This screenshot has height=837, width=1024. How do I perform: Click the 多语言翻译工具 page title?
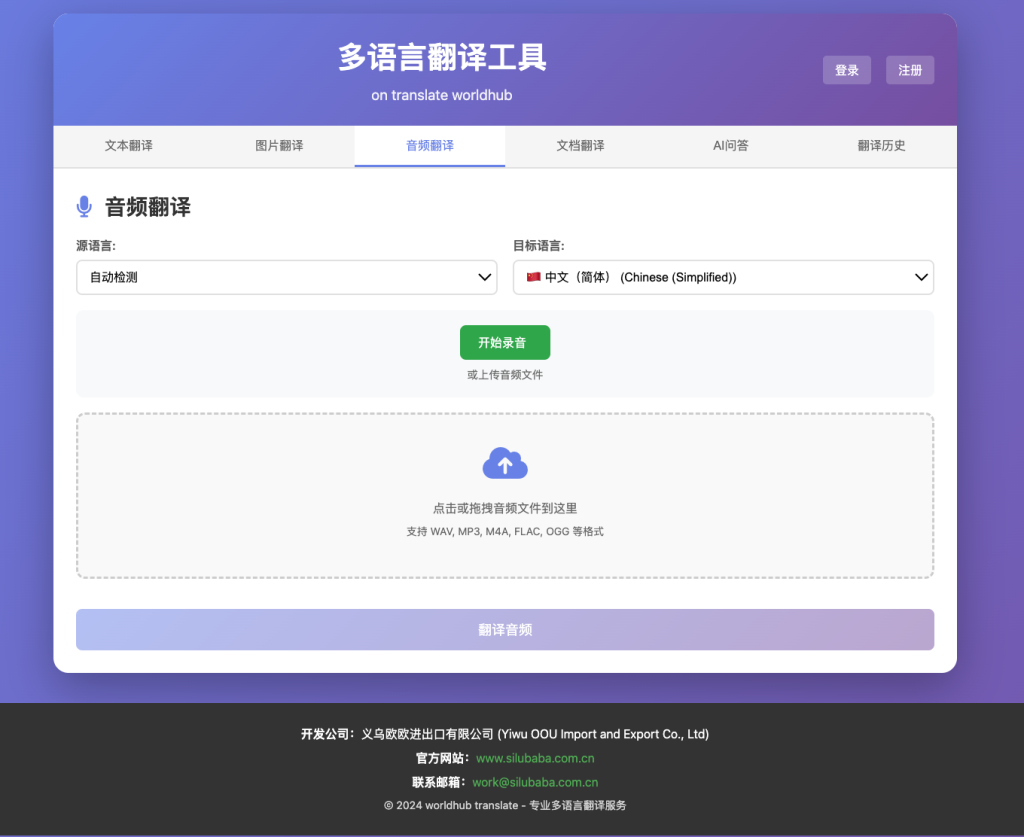[x=442, y=57]
